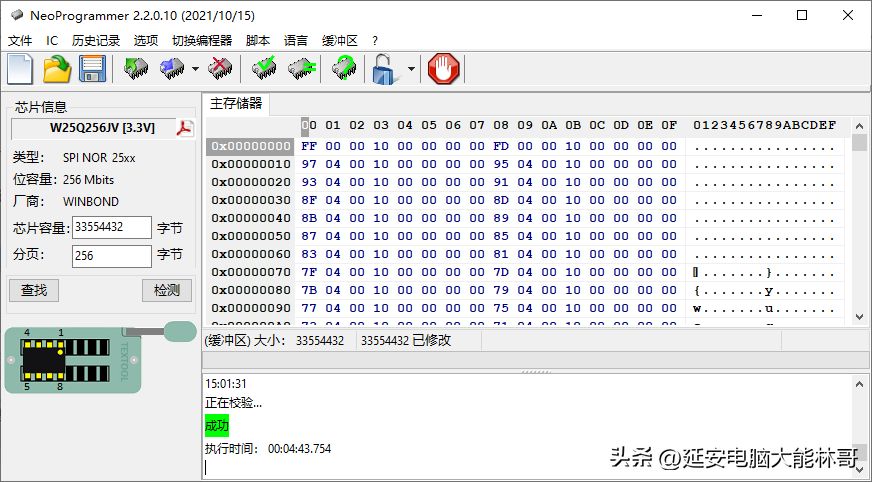Open the chip datasheet PDF icon

pos(185,128)
